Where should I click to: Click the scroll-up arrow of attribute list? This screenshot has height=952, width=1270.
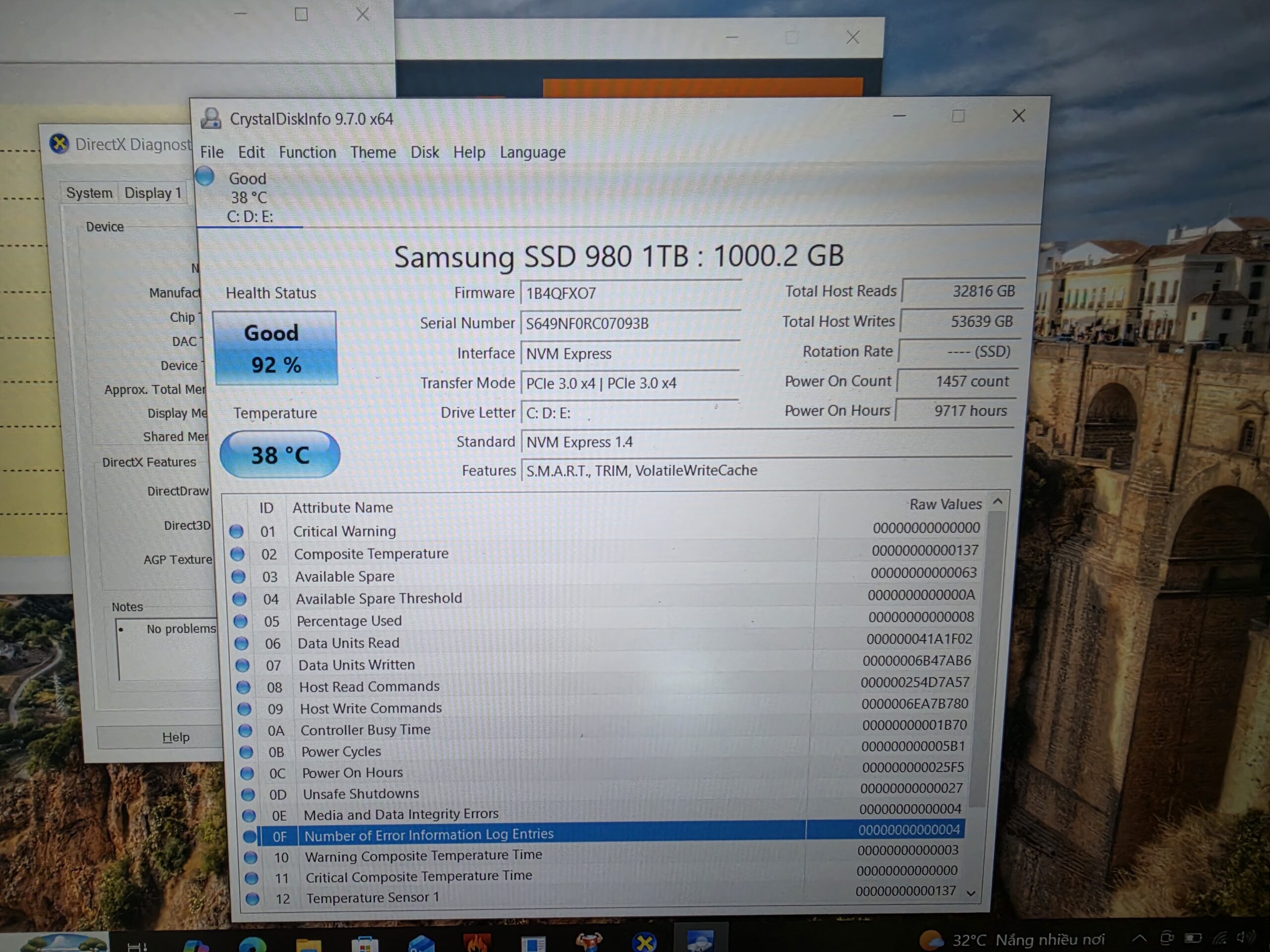pyautogui.click(x=998, y=502)
